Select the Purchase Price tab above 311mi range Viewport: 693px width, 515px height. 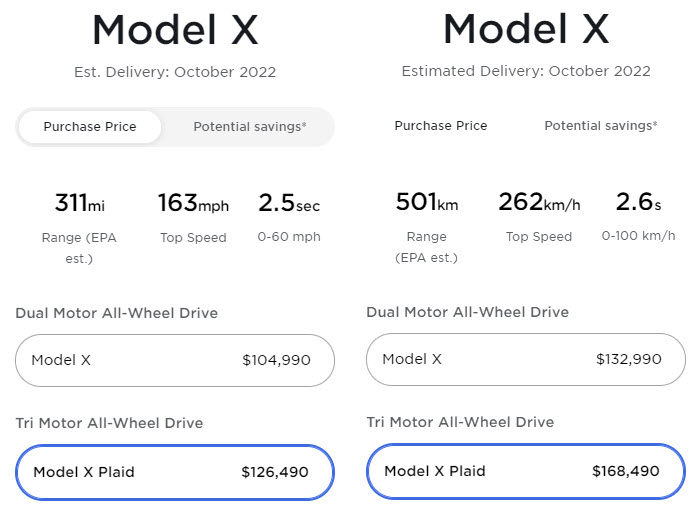tap(91, 127)
